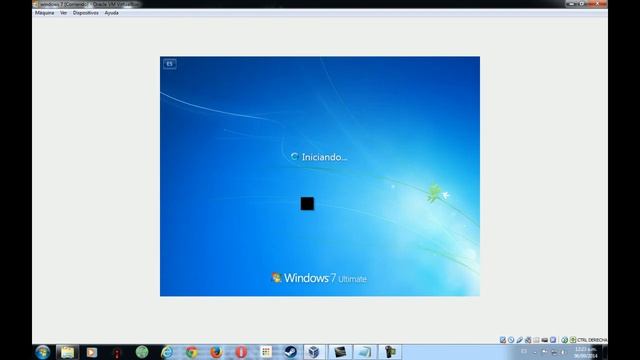Screen dimensions: 640x360
Task: Open Steam from the taskbar
Action: pos(291,352)
